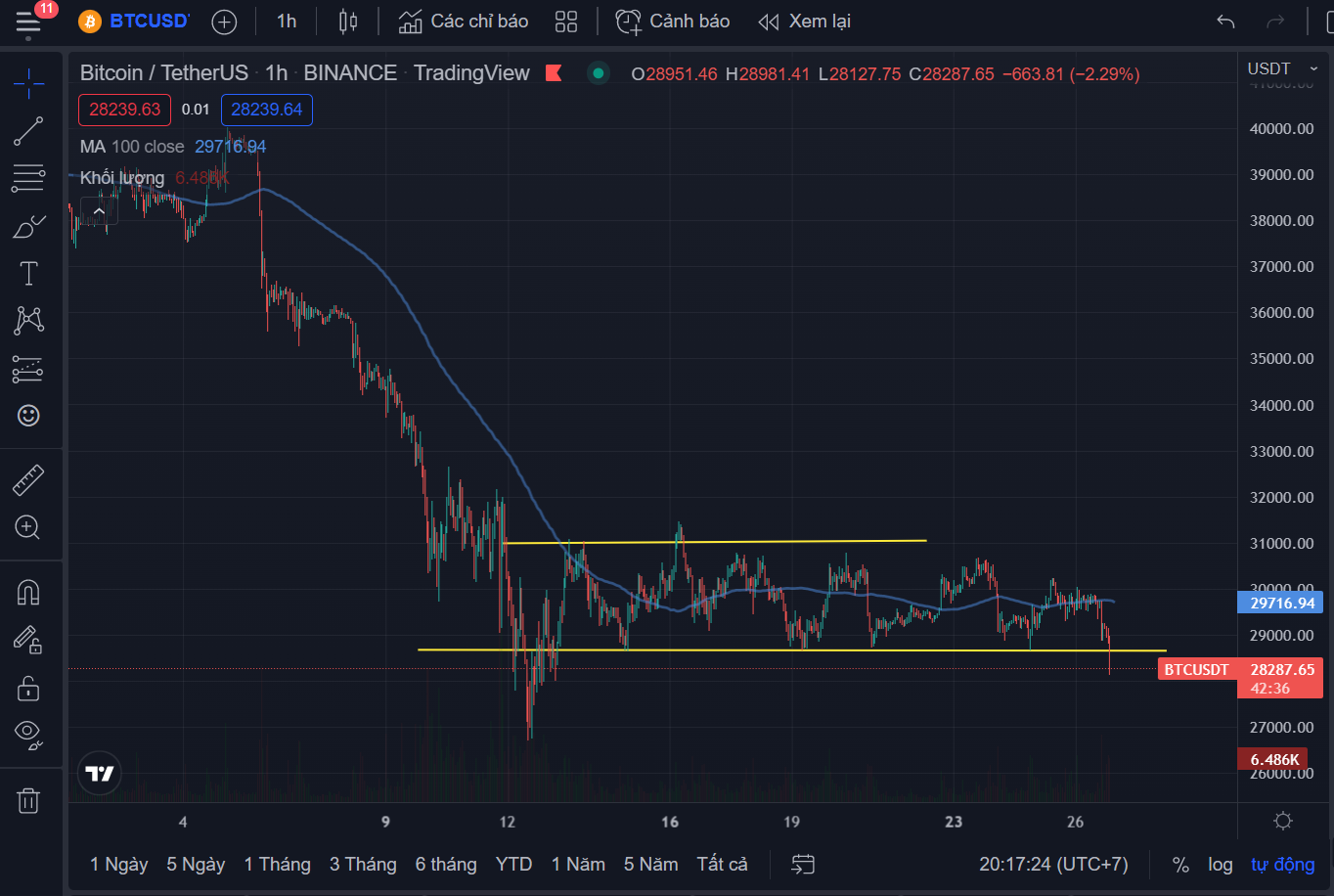
Task: Select the crosshair cursor tool
Action: point(28,83)
